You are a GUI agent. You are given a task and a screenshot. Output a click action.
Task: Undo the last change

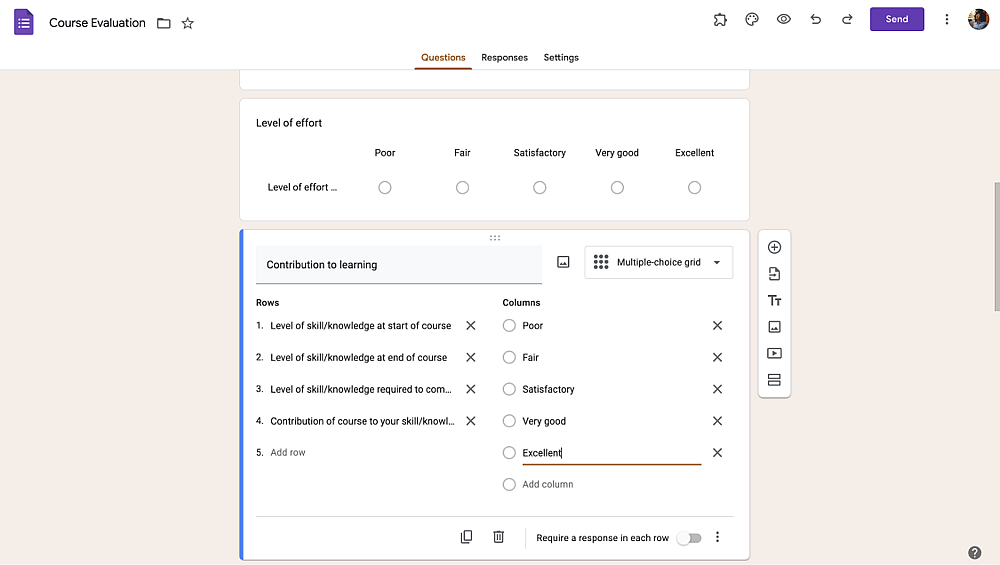coord(816,19)
